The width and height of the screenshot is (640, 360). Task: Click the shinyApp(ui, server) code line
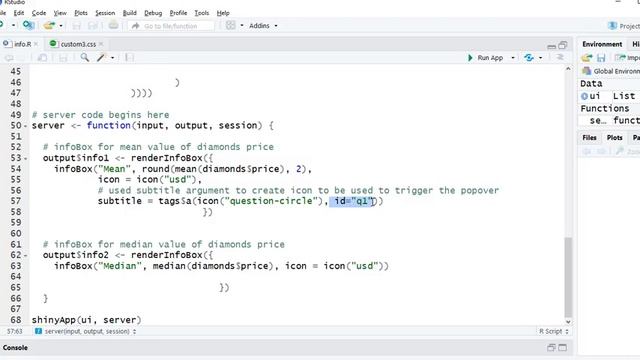click(87, 320)
